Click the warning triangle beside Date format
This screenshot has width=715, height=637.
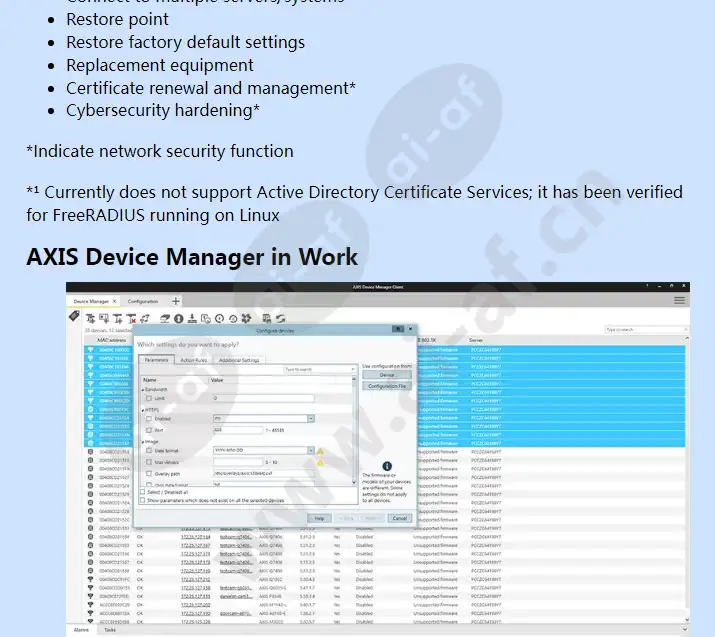tap(320, 451)
